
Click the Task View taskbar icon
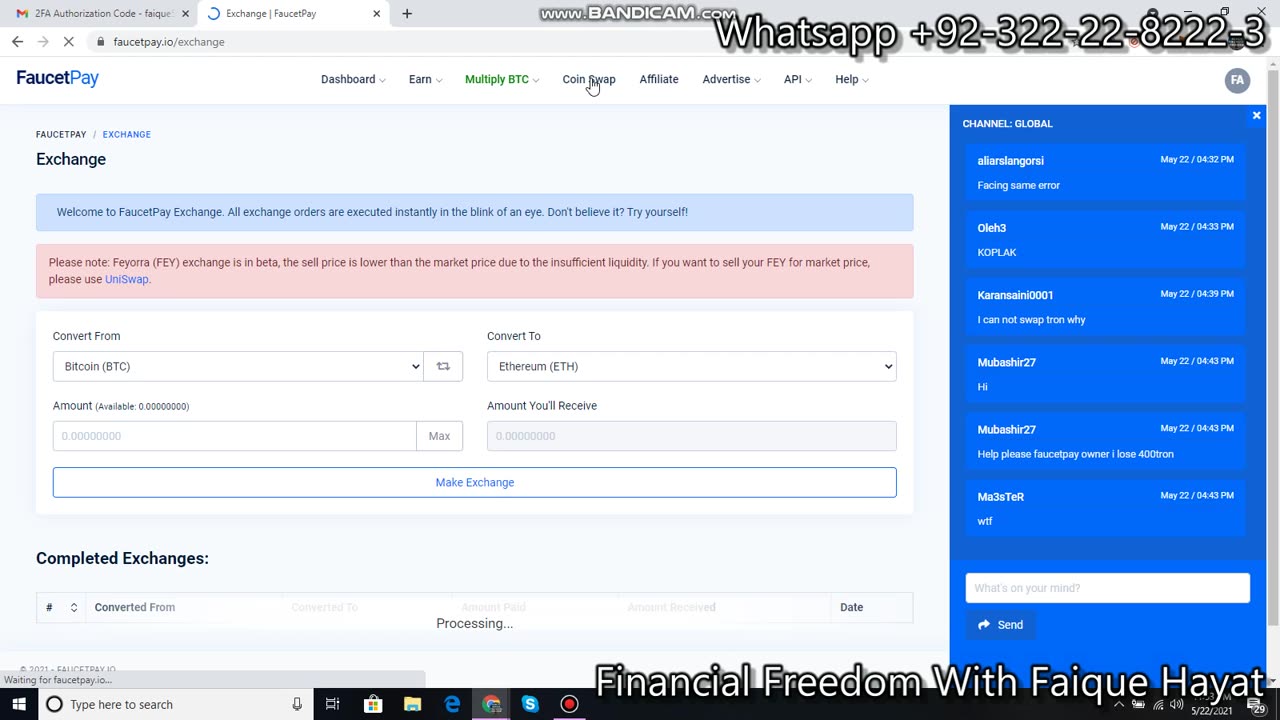coord(333,704)
